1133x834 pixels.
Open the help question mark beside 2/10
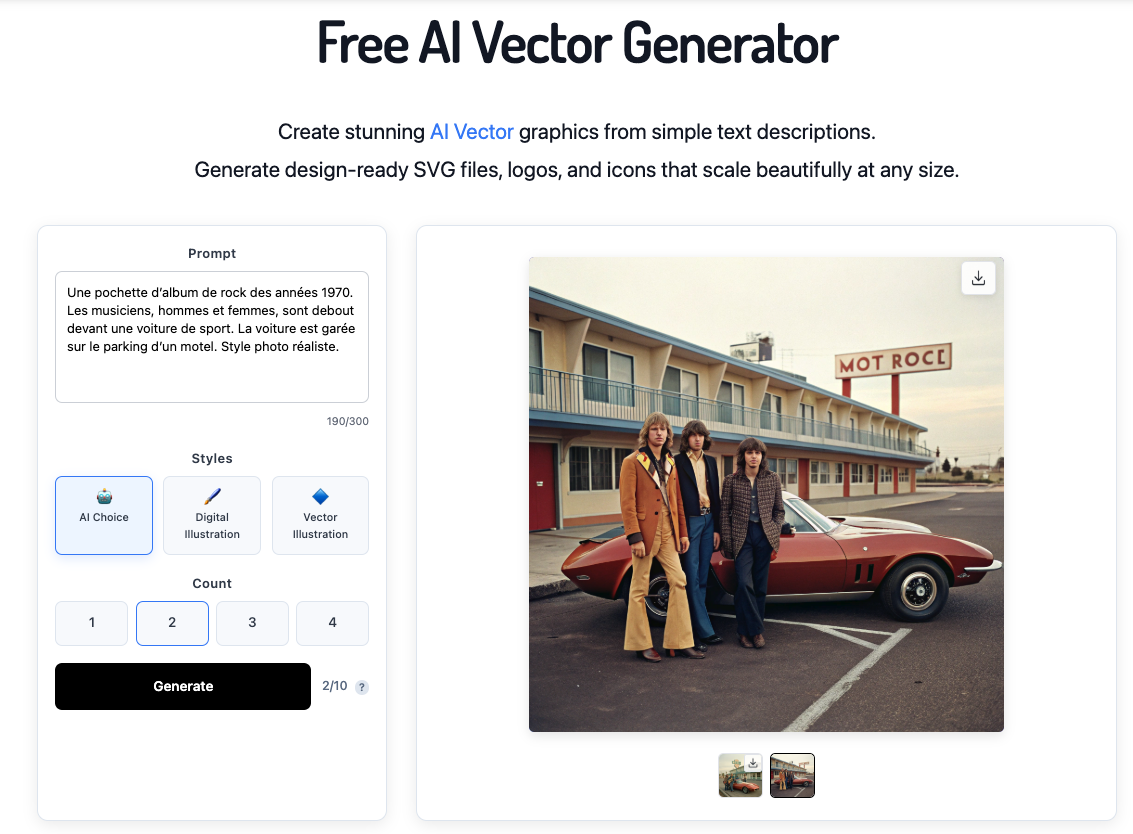362,687
